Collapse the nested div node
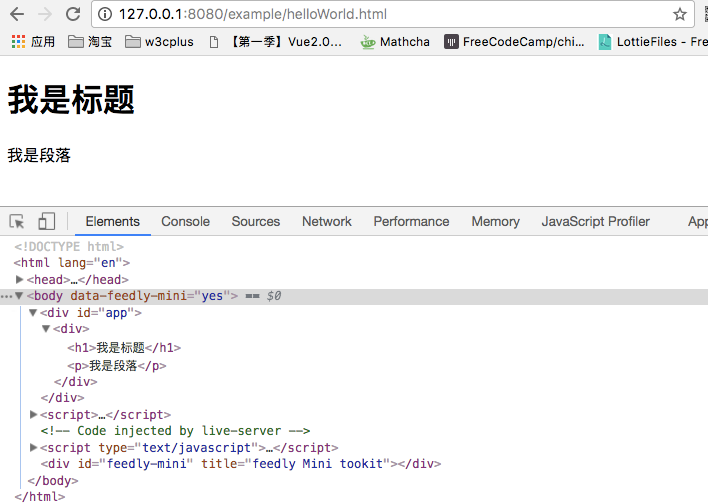This screenshot has width=708, height=504. (x=46, y=329)
